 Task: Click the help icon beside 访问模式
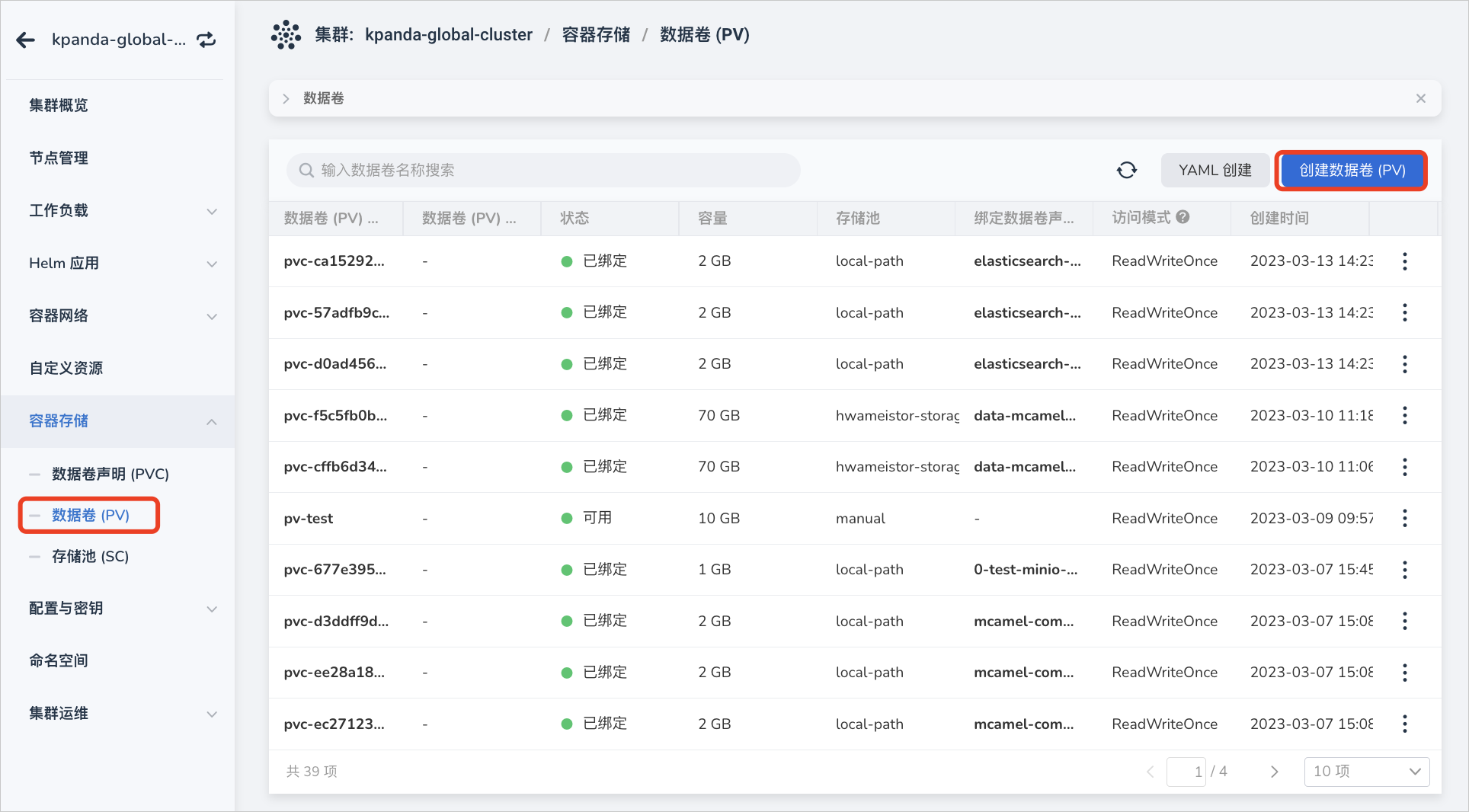(1183, 217)
